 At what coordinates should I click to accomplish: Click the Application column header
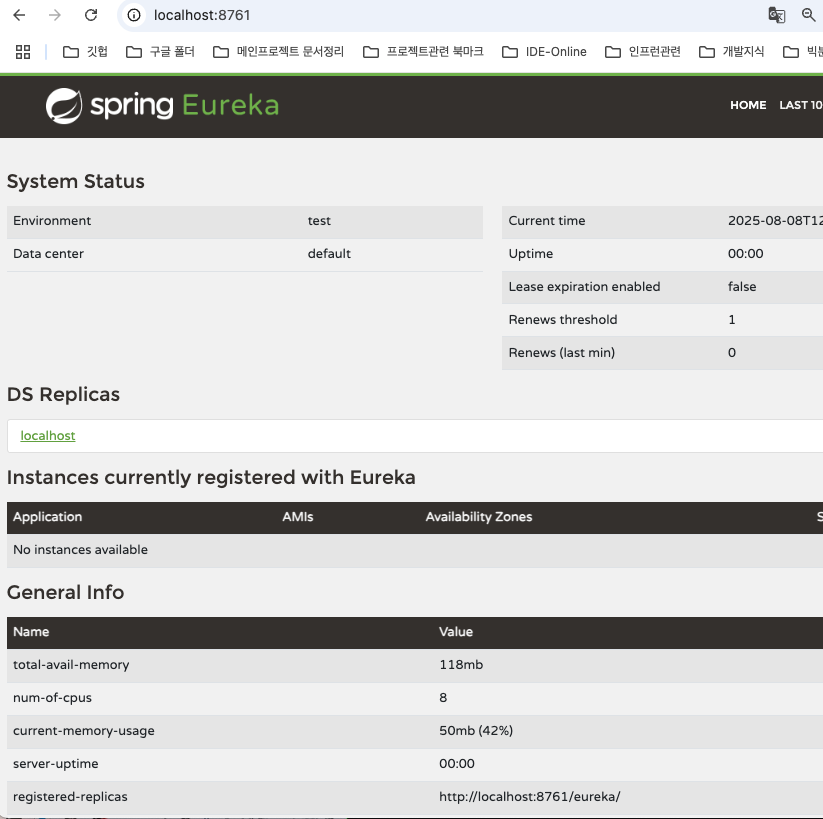click(x=48, y=517)
